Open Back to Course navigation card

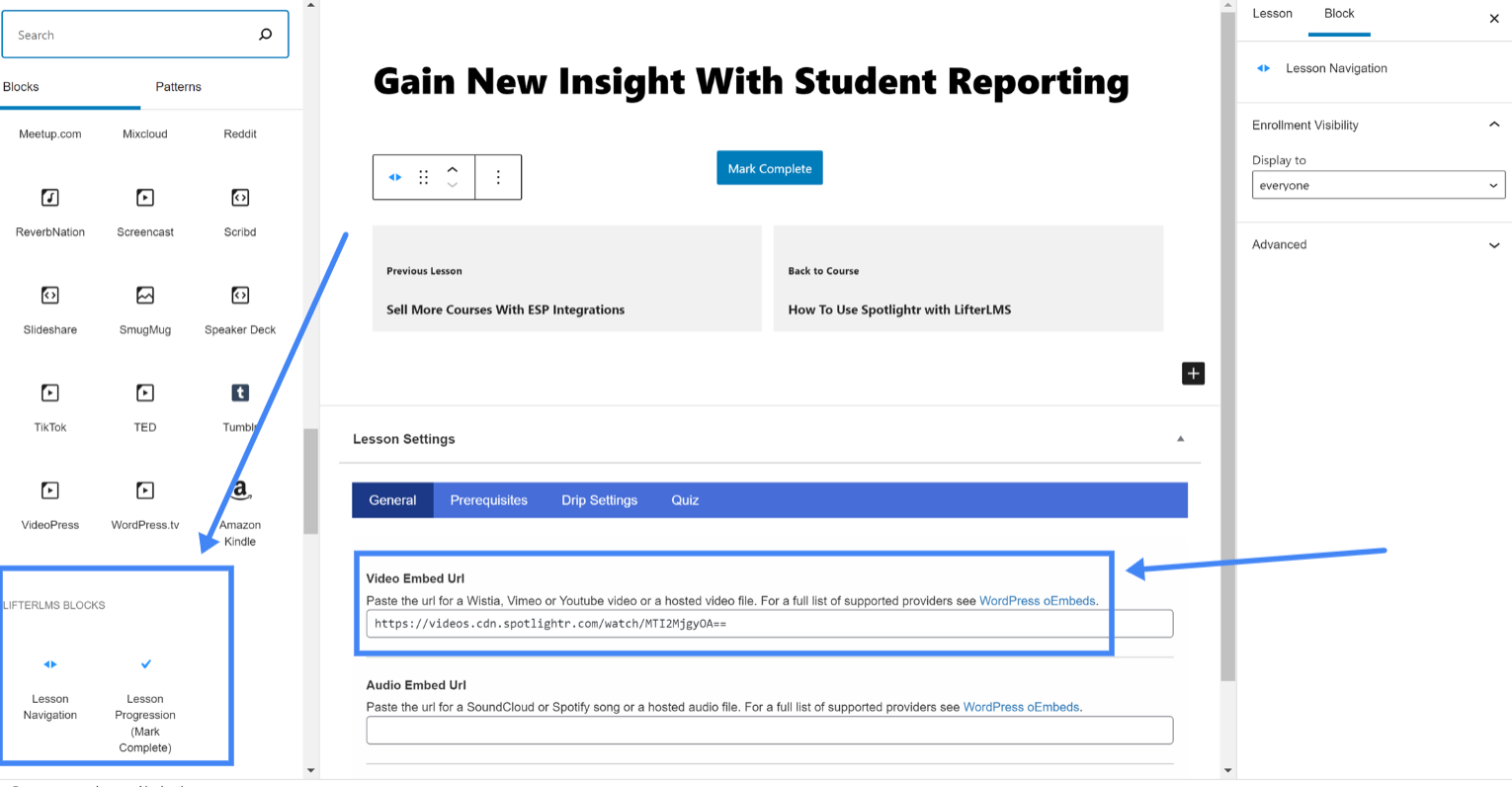tap(967, 278)
